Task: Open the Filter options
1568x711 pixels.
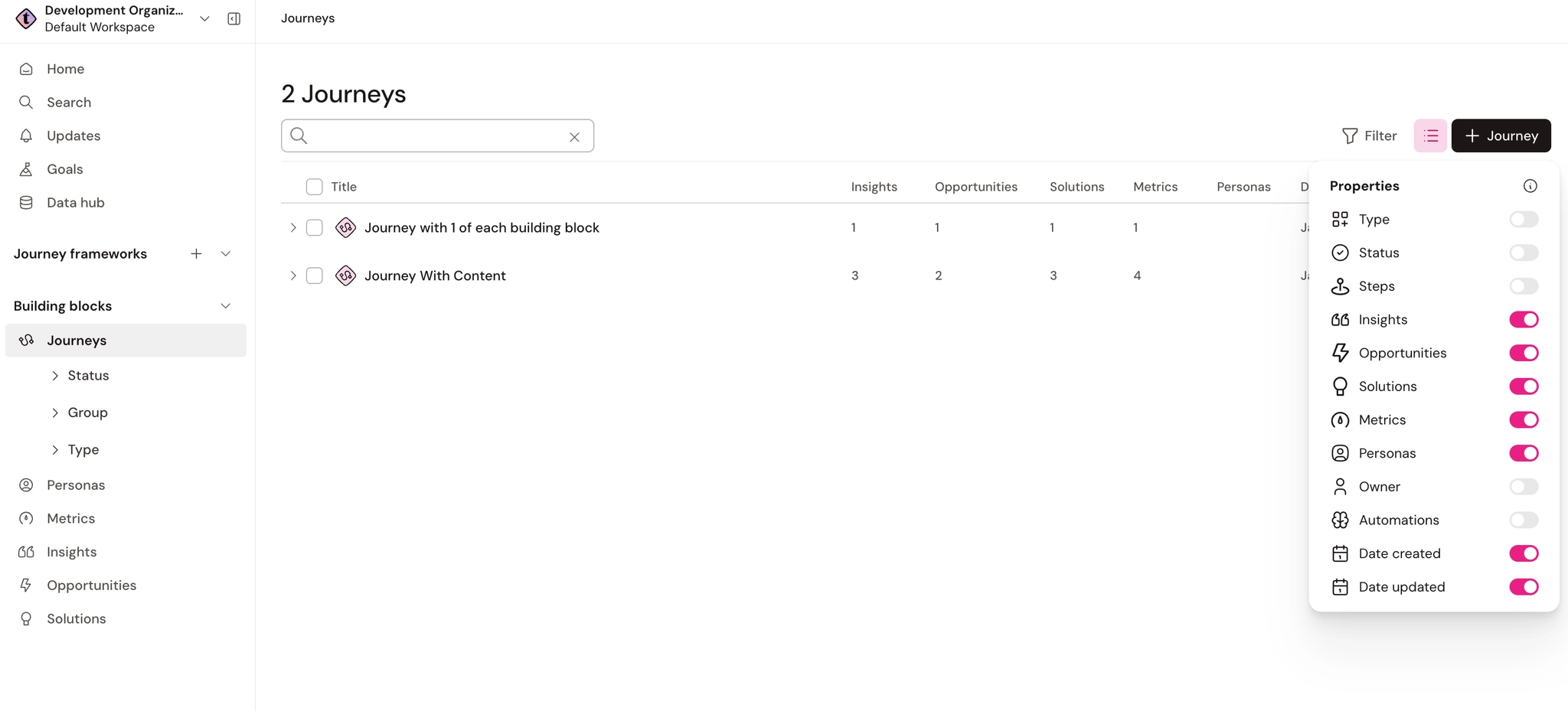Action: (1369, 135)
